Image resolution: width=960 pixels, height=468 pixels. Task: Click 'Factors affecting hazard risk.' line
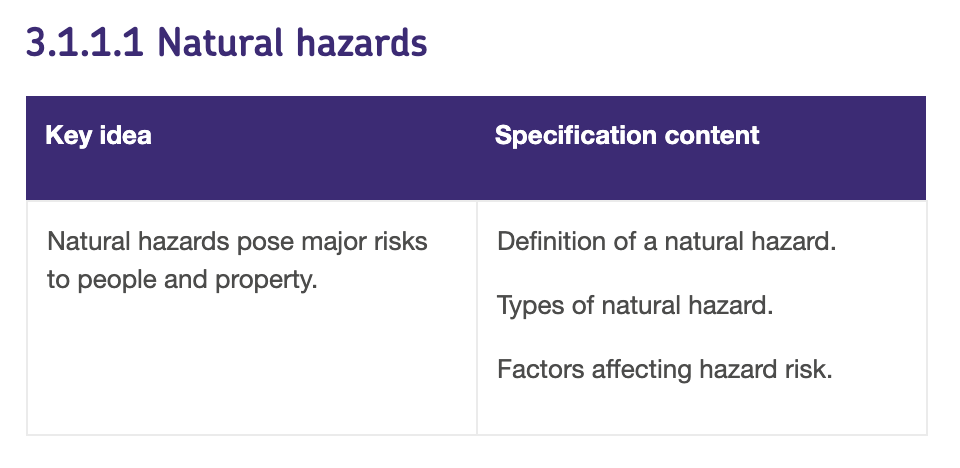pyautogui.click(x=664, y=369)
